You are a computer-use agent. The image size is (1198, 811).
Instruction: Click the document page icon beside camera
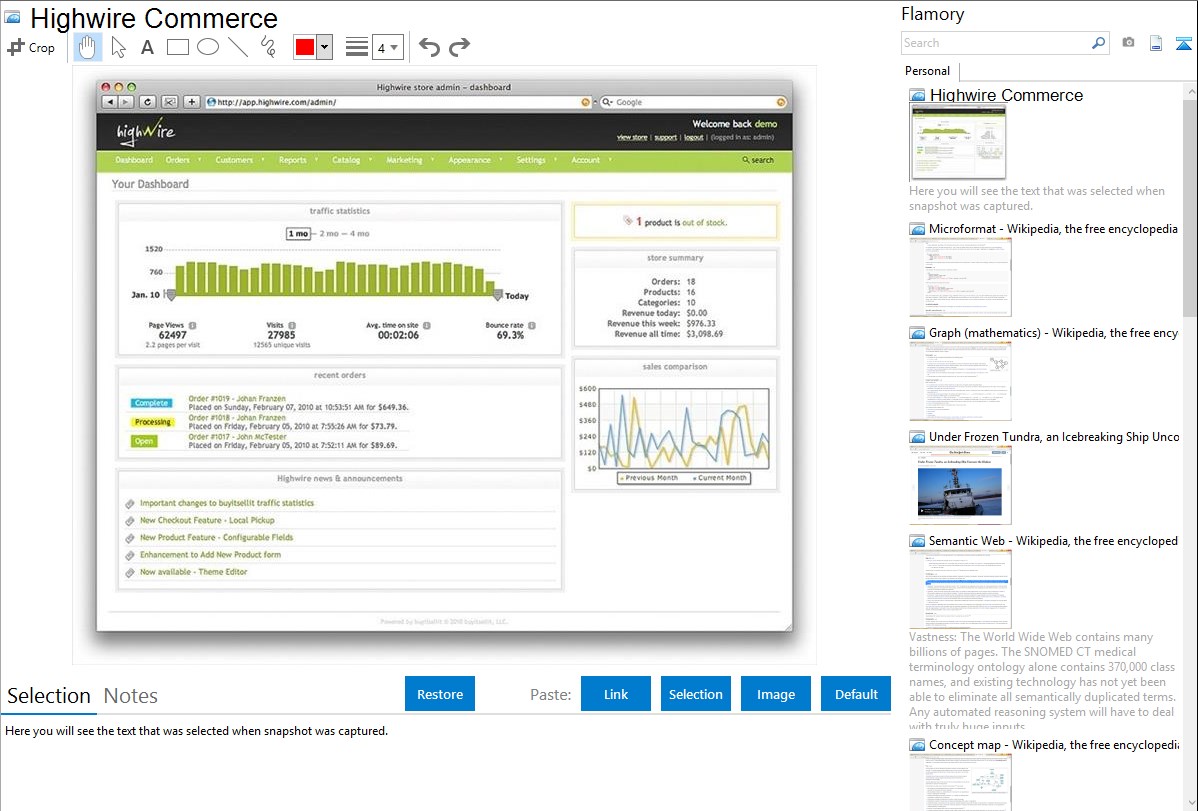(x=1156, y=43)
